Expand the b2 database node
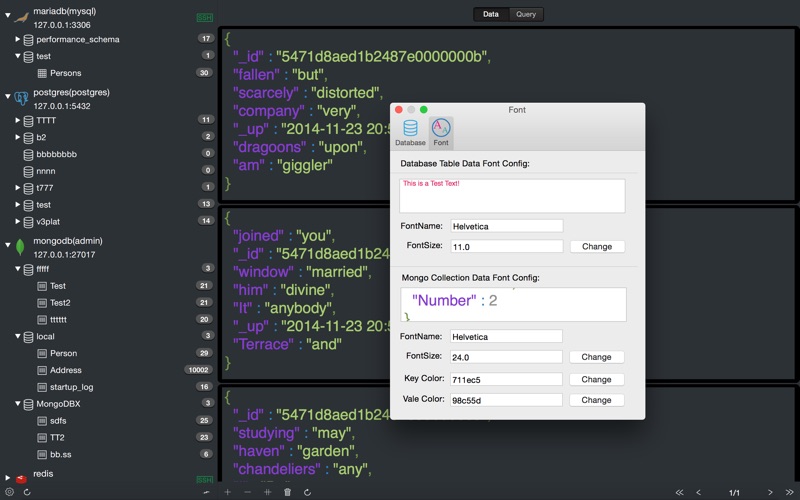 pos(17,137)
